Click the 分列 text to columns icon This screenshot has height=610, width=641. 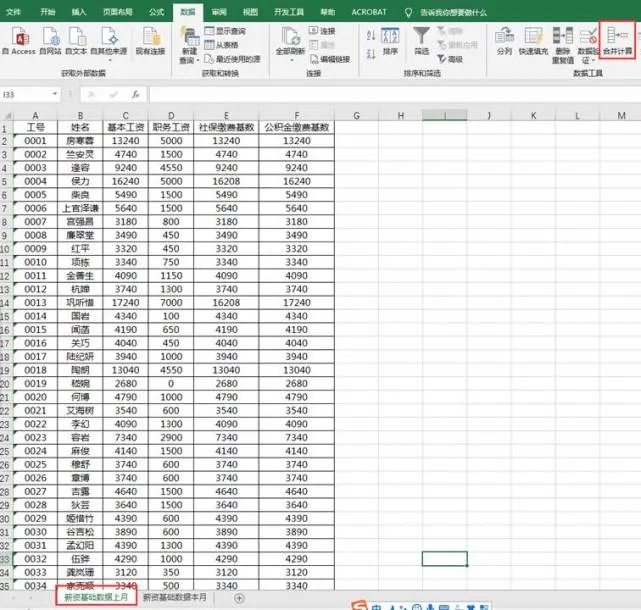(x=504, y=41)
